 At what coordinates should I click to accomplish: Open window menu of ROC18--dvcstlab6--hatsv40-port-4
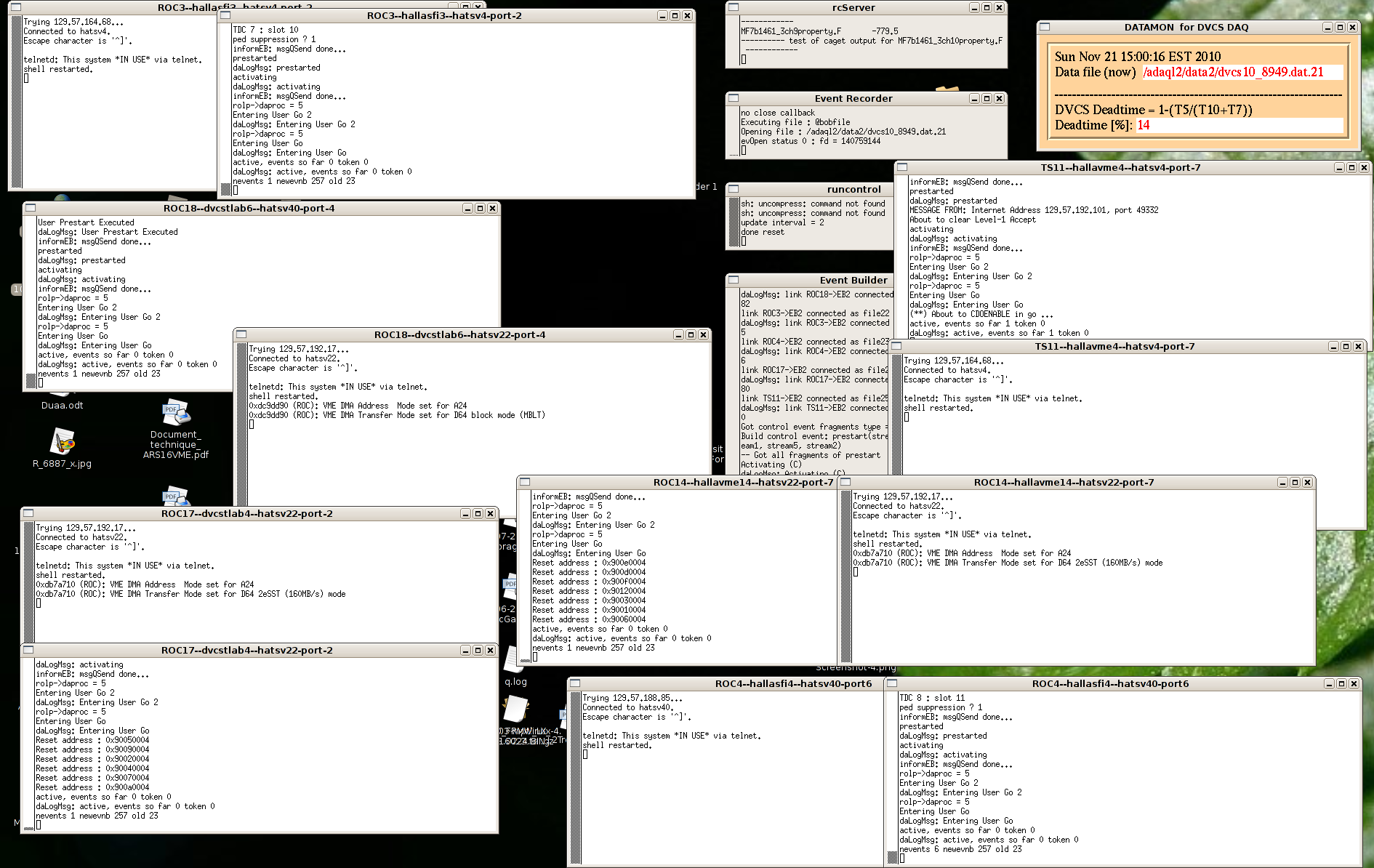(x=31, y=208)
